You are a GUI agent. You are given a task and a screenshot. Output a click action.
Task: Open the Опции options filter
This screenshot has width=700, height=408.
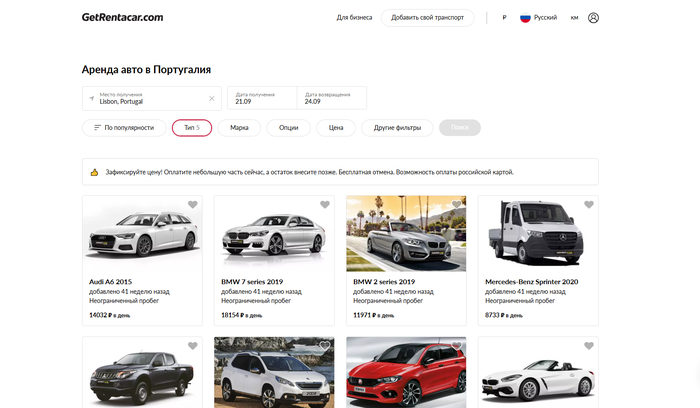pos(288,128)
